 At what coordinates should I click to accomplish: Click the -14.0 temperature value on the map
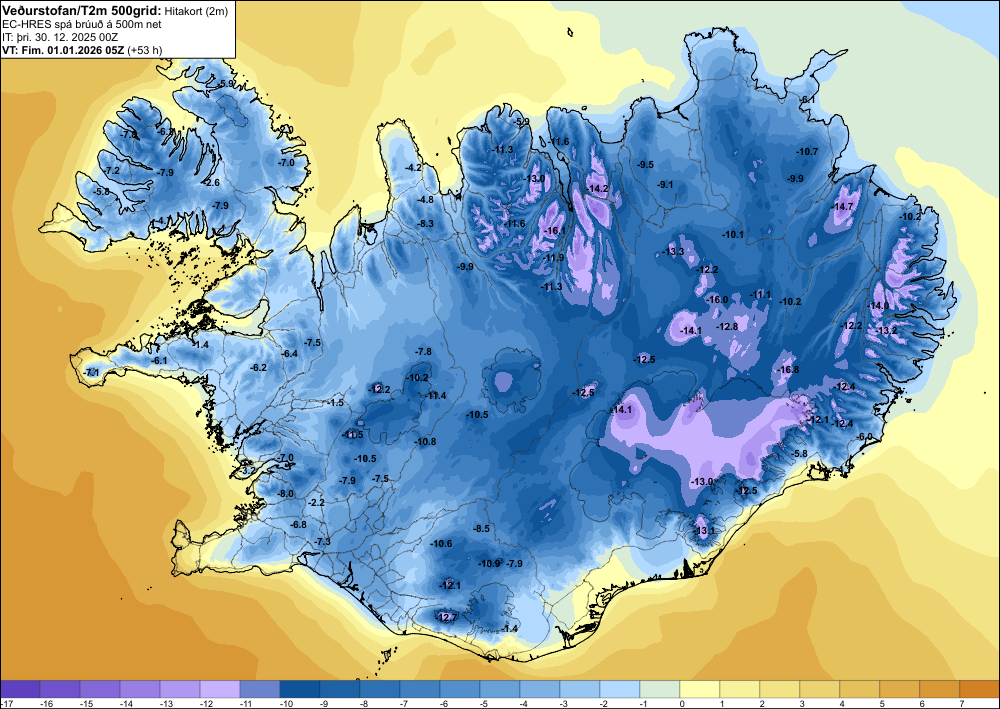click(878, 306)
